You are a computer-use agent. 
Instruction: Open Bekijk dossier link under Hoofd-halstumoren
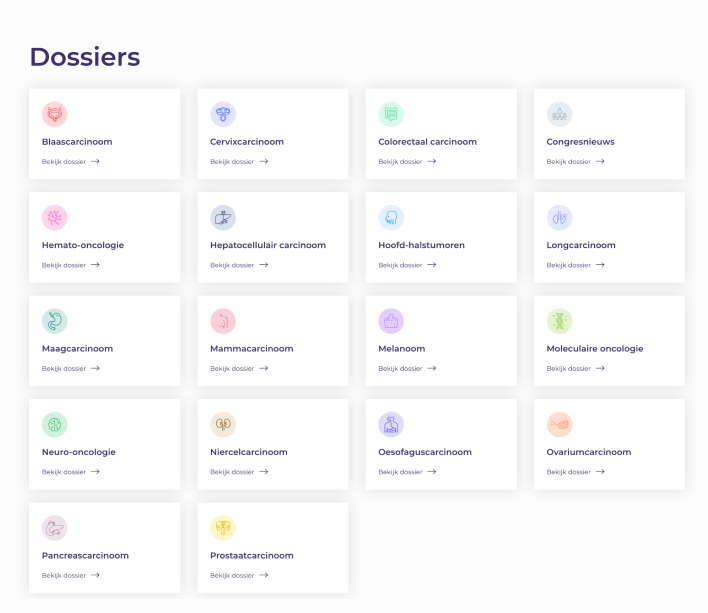tap(407, 265)
